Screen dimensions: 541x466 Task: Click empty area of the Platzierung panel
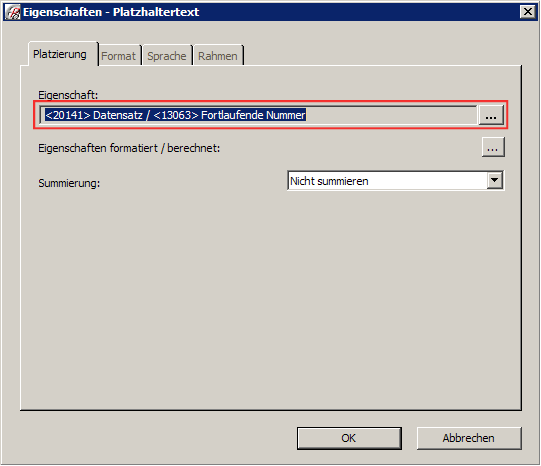click(x=270, y=297)
